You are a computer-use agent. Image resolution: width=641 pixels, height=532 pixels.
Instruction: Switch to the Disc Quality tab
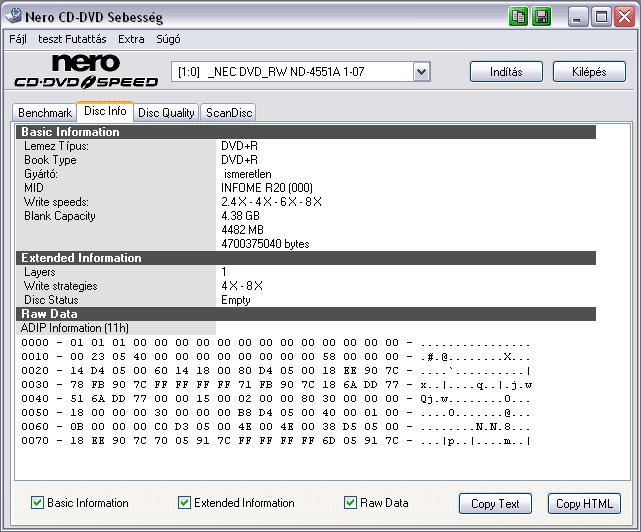tap(166, 113)
